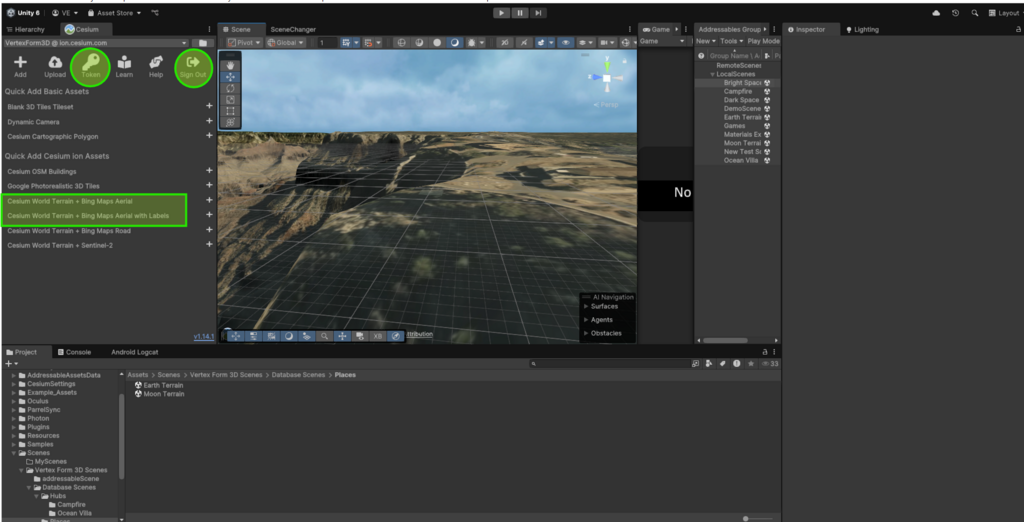
Task: Expand the Surfaces section in AI Navigation
Action: (x=586, y=306)
